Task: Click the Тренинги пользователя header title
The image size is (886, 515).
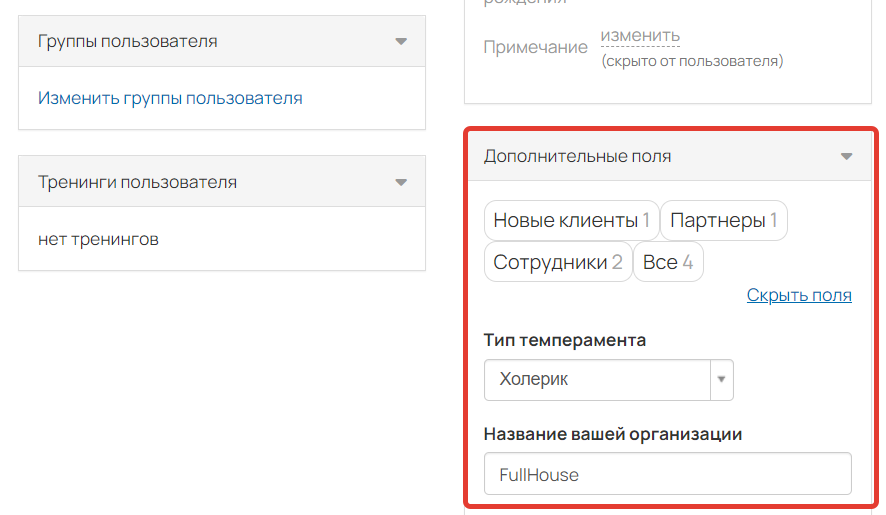Action: click(137, 182)
